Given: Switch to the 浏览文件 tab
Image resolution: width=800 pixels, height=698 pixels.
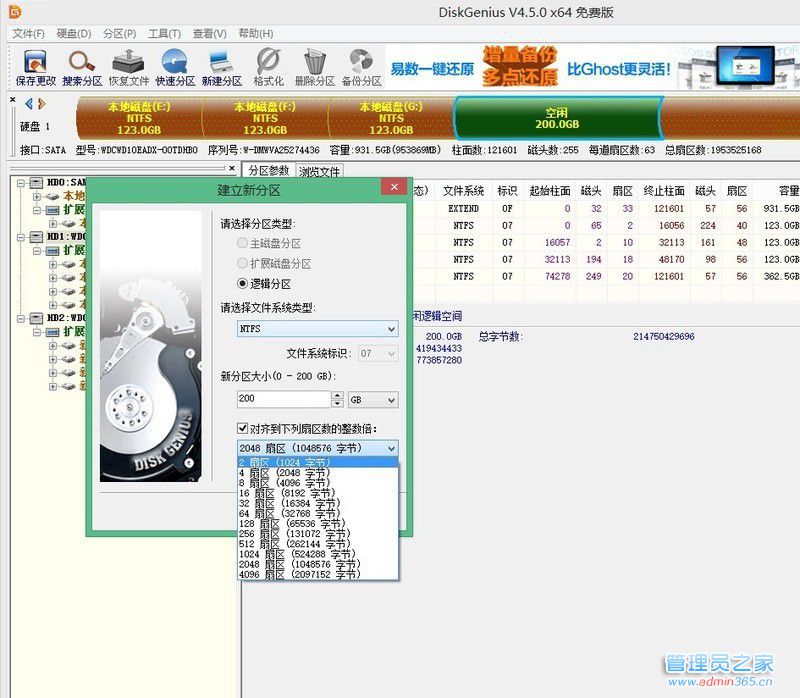Looking at the screenshot, I should [319, 171].
